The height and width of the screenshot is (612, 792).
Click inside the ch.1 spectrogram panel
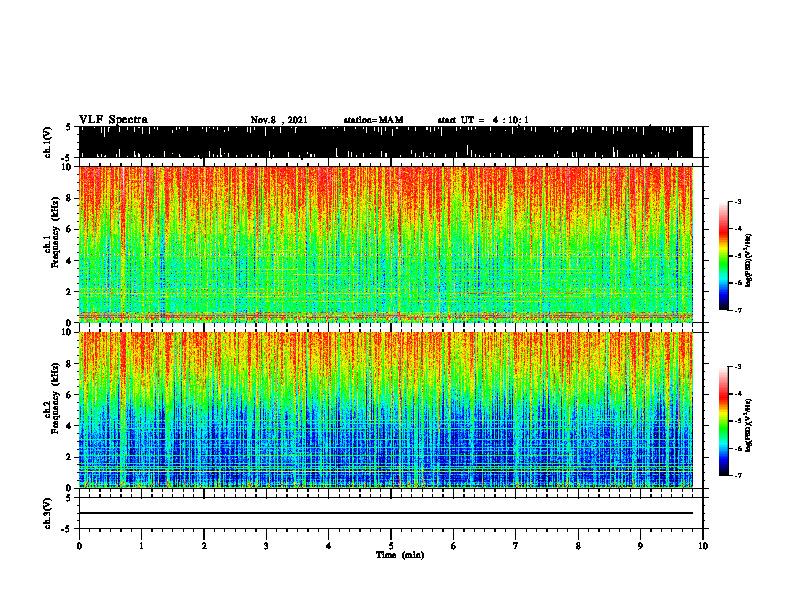click(385, 244)
